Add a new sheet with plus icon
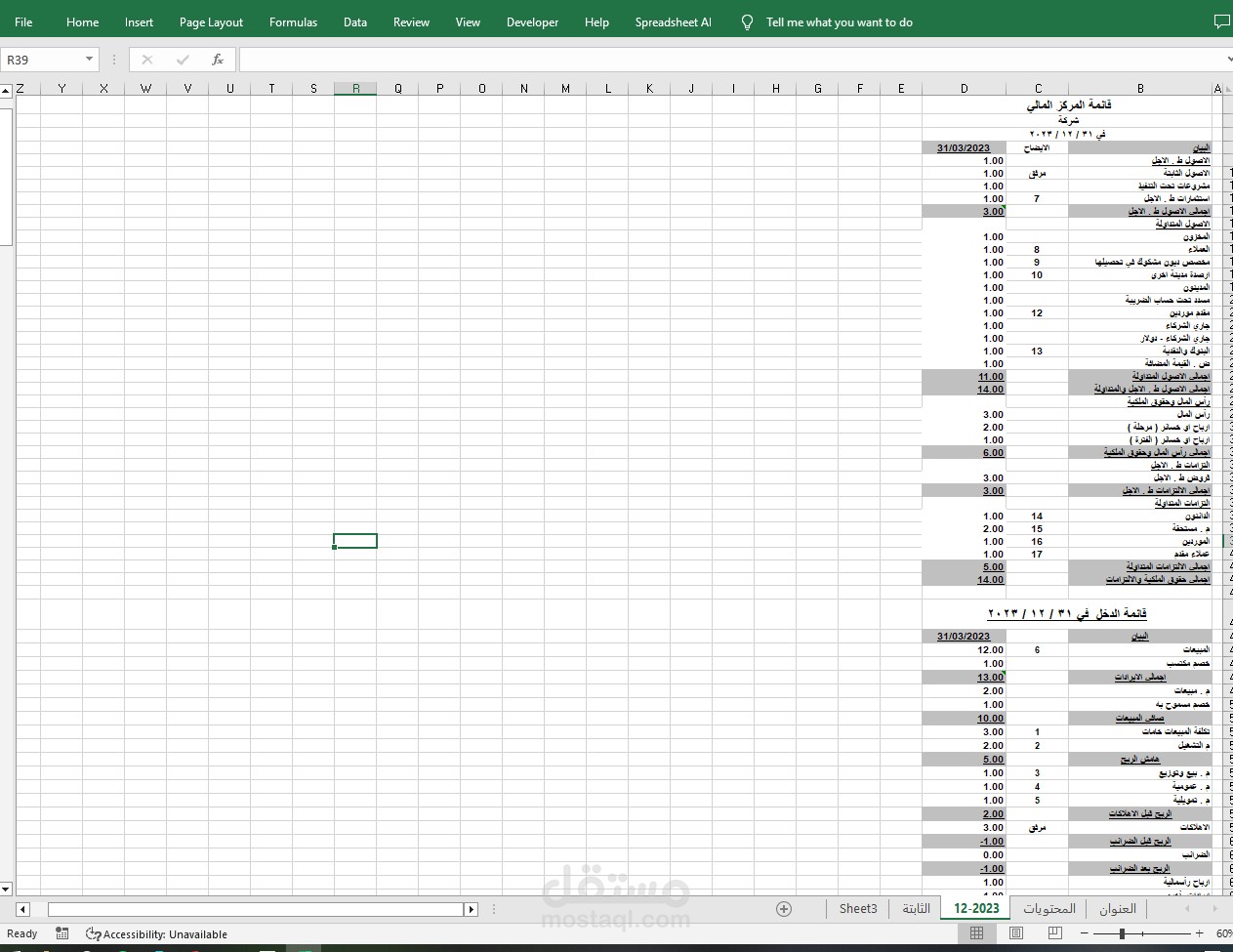The height and width of the screenshot is (952, 1233). [784, 909]
